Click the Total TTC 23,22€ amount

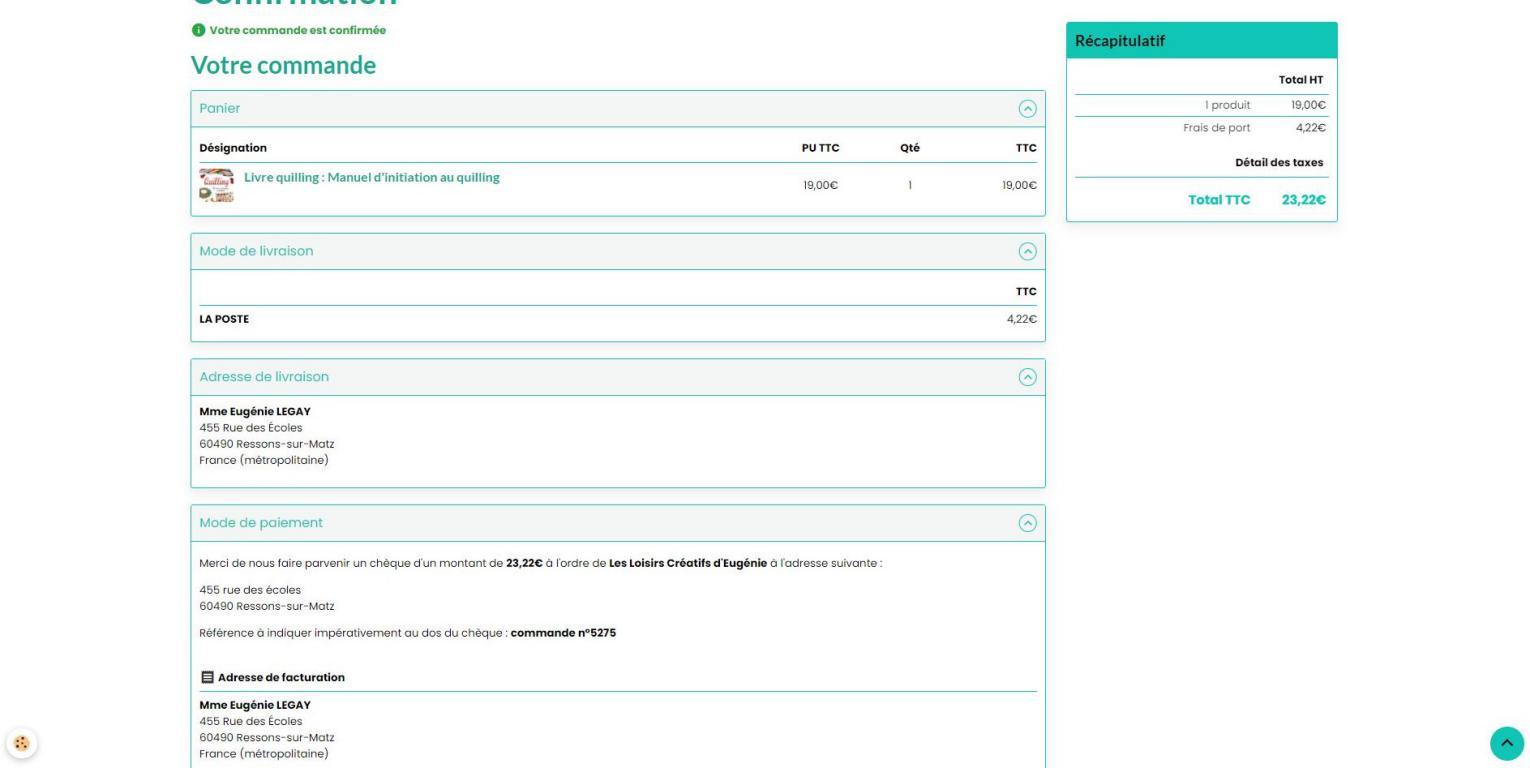[1305, 200]
